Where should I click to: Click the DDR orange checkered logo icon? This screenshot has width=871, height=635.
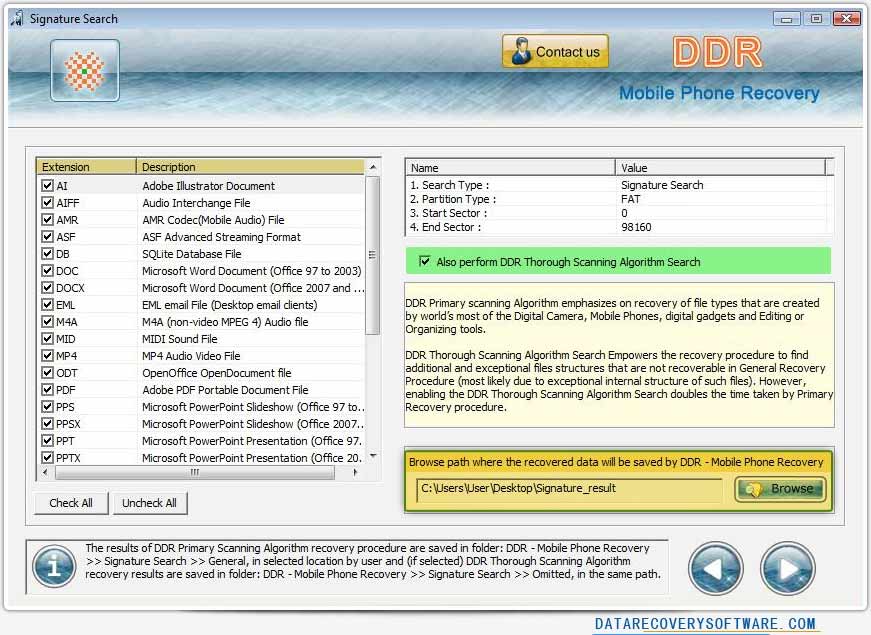click(x=85, y=71)
